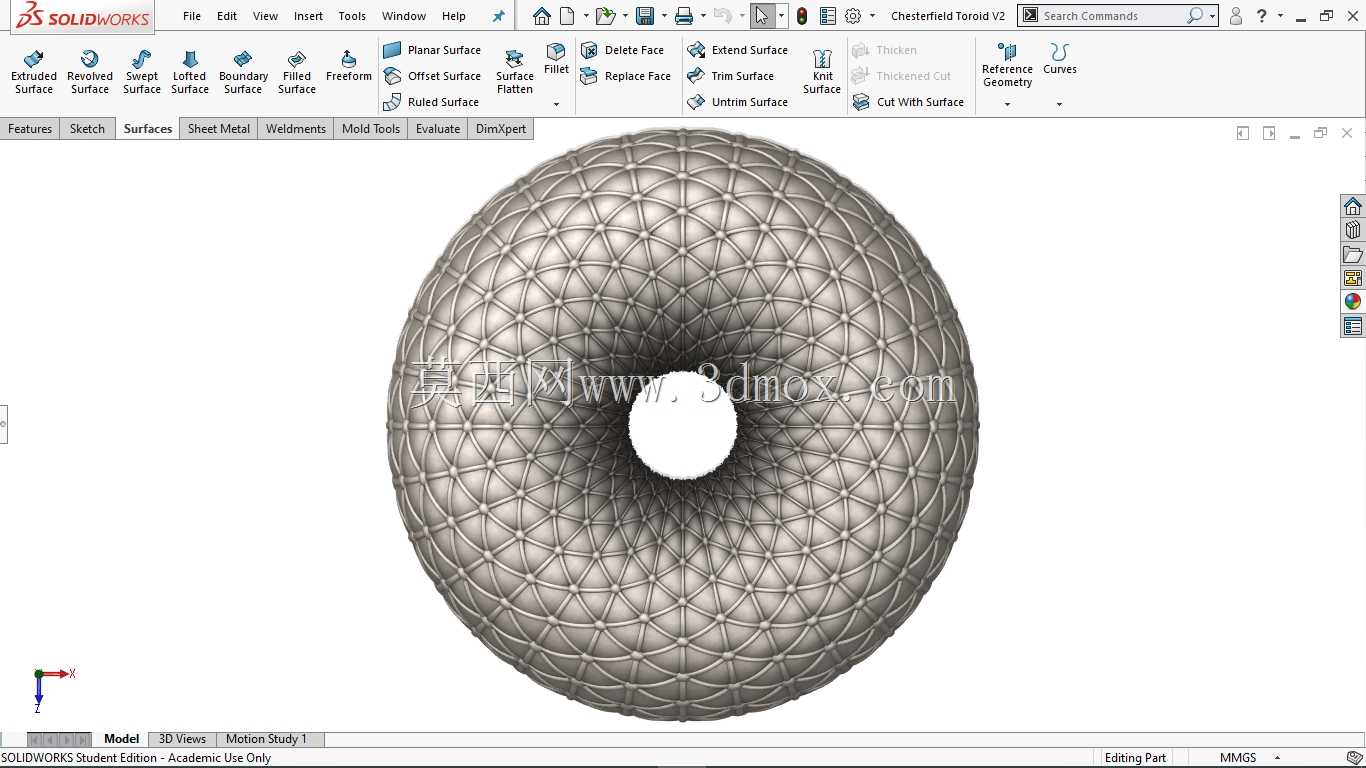Switch to the Mold Tools tab
The image size is (1366, 768).
click(x=371, y=129)
